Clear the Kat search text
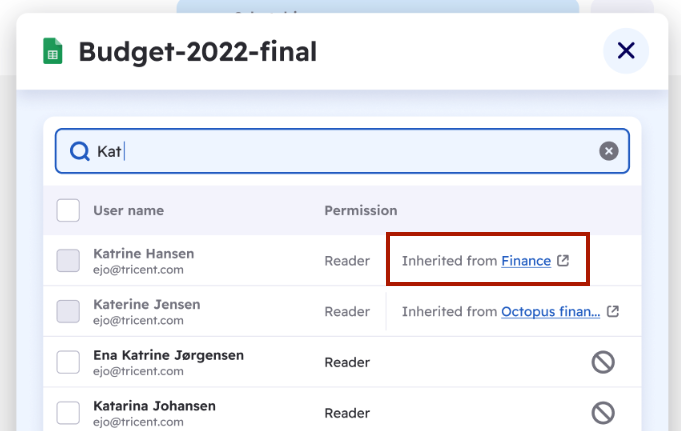 (608, 151)
